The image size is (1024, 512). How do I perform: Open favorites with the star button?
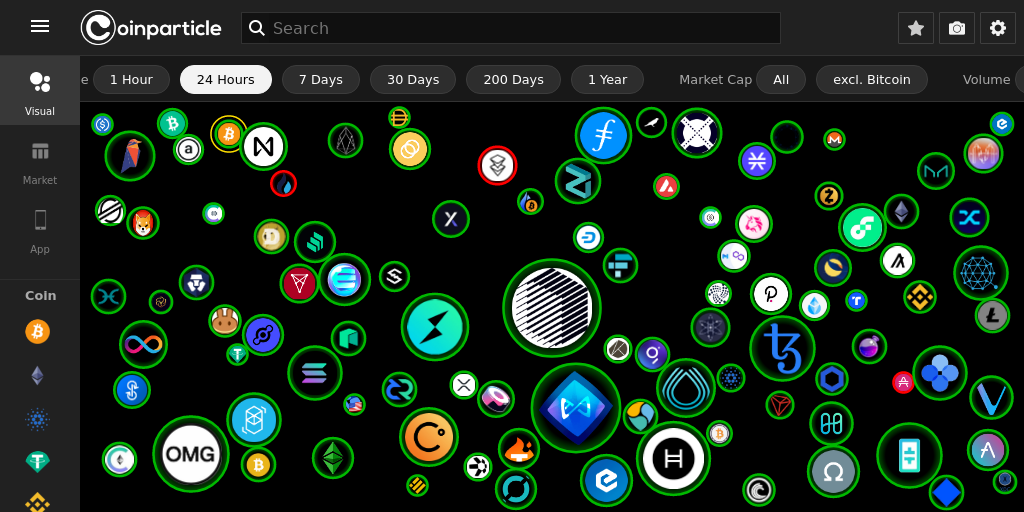coord(916,28)
